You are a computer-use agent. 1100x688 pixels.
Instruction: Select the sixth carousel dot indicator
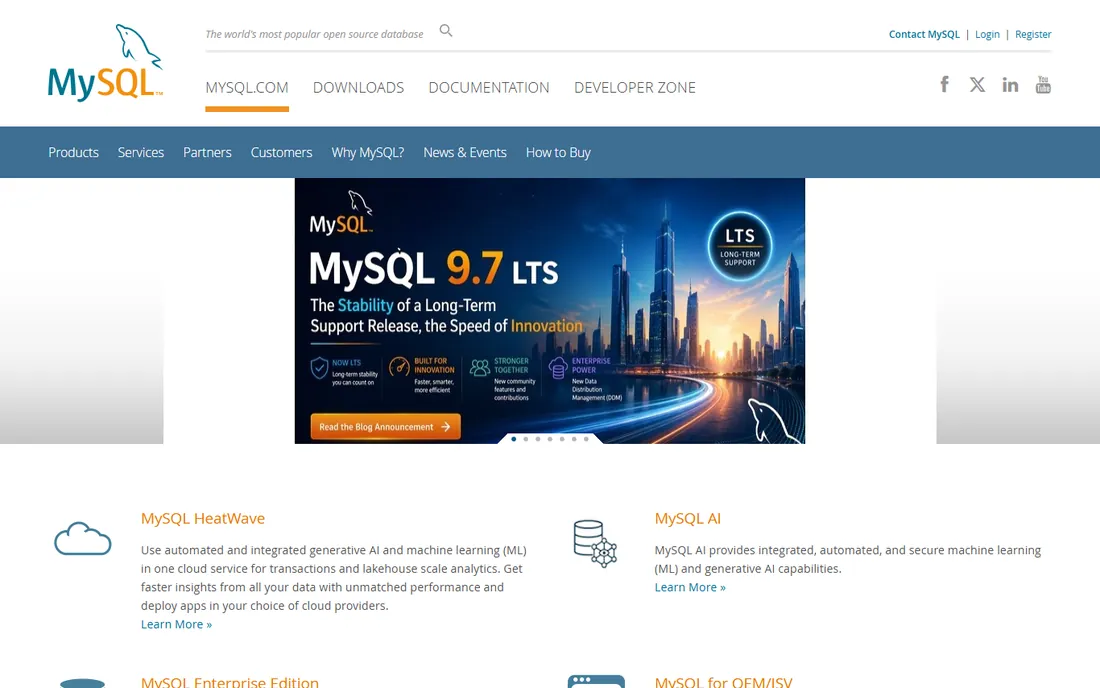(x=574, y=439)
